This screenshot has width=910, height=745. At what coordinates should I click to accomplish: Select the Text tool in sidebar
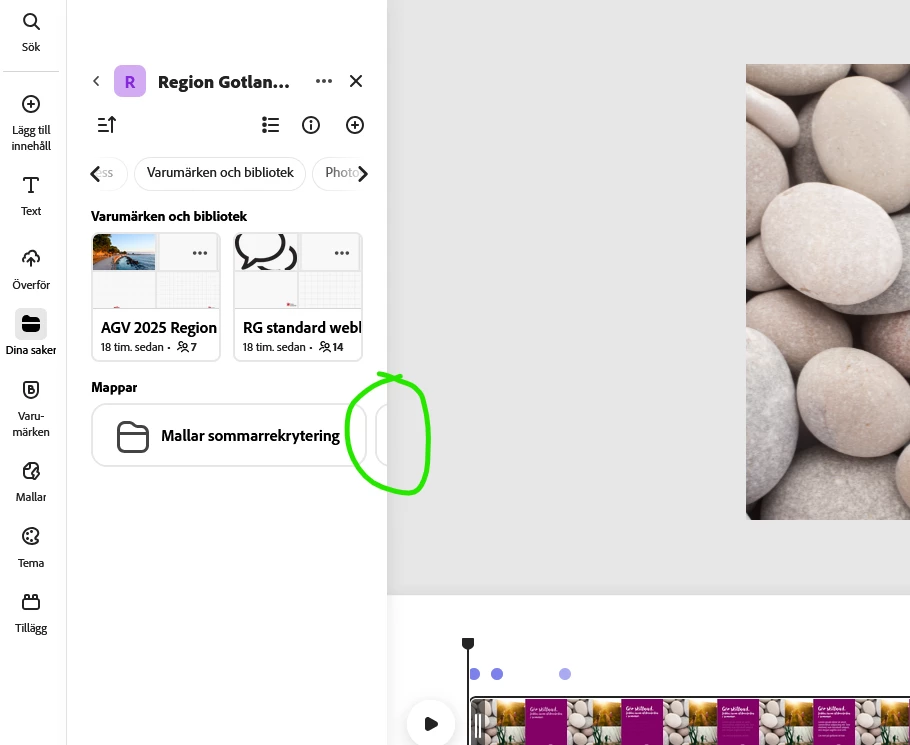pyautogui.click(x=31, y=196)
